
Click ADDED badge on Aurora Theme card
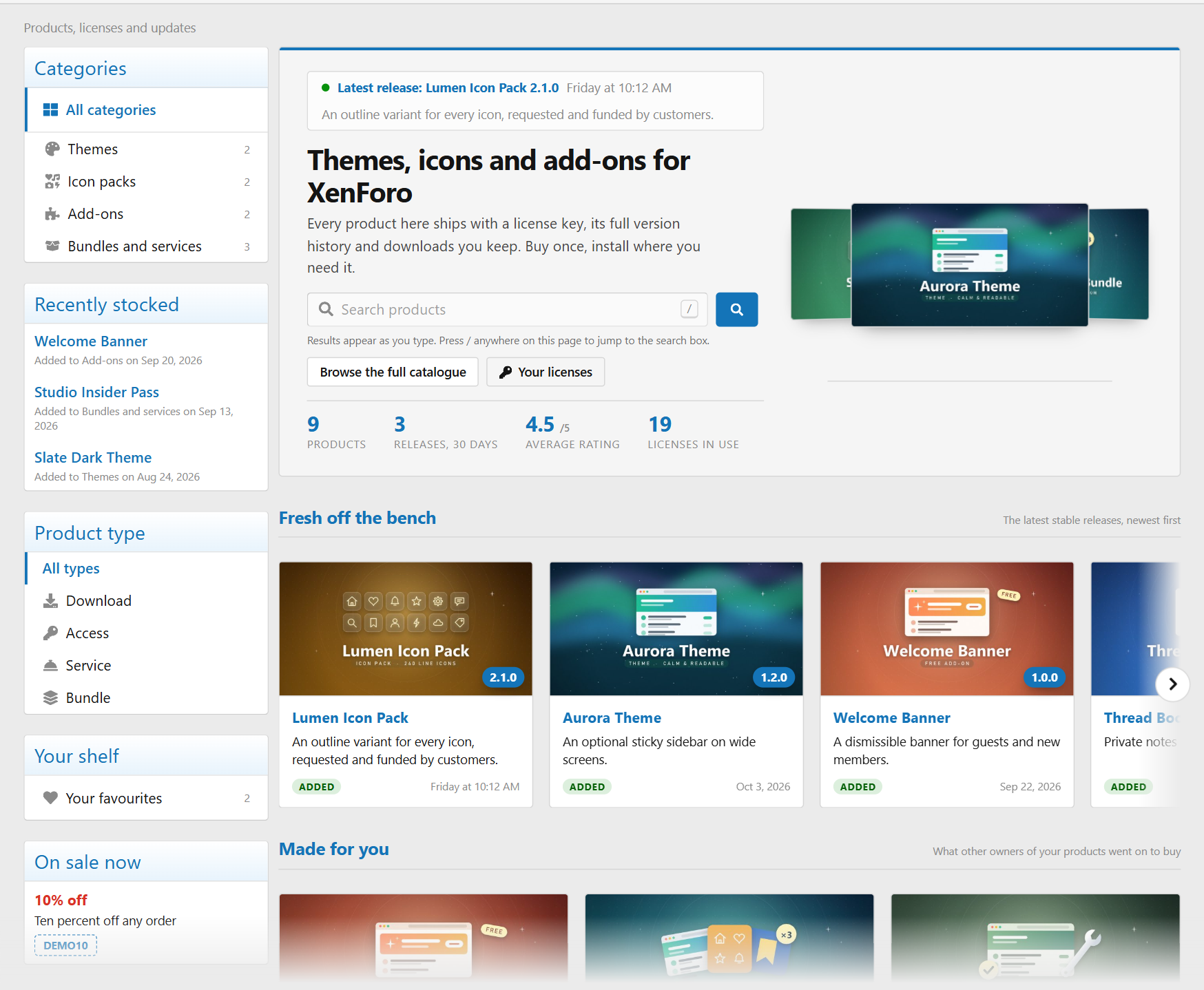click(587, 787)
